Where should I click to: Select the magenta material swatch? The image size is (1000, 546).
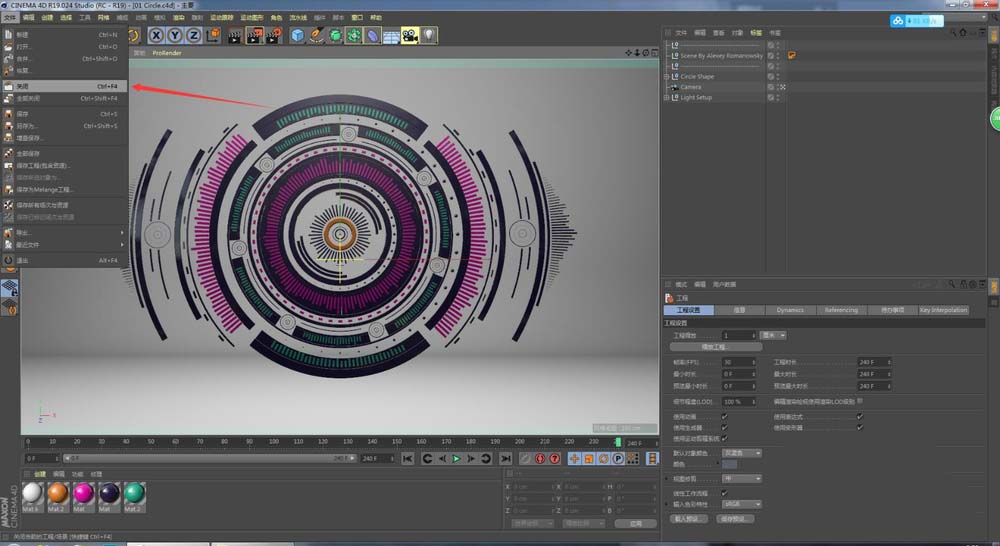point(83,492)
